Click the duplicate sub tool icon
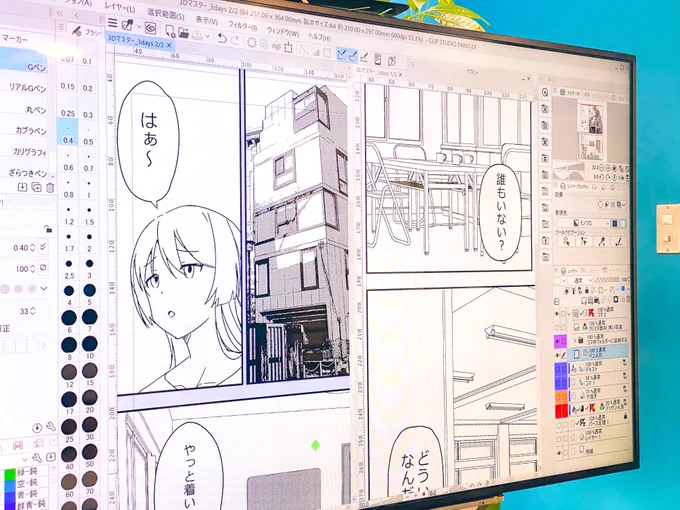 (x=36, y=187)
